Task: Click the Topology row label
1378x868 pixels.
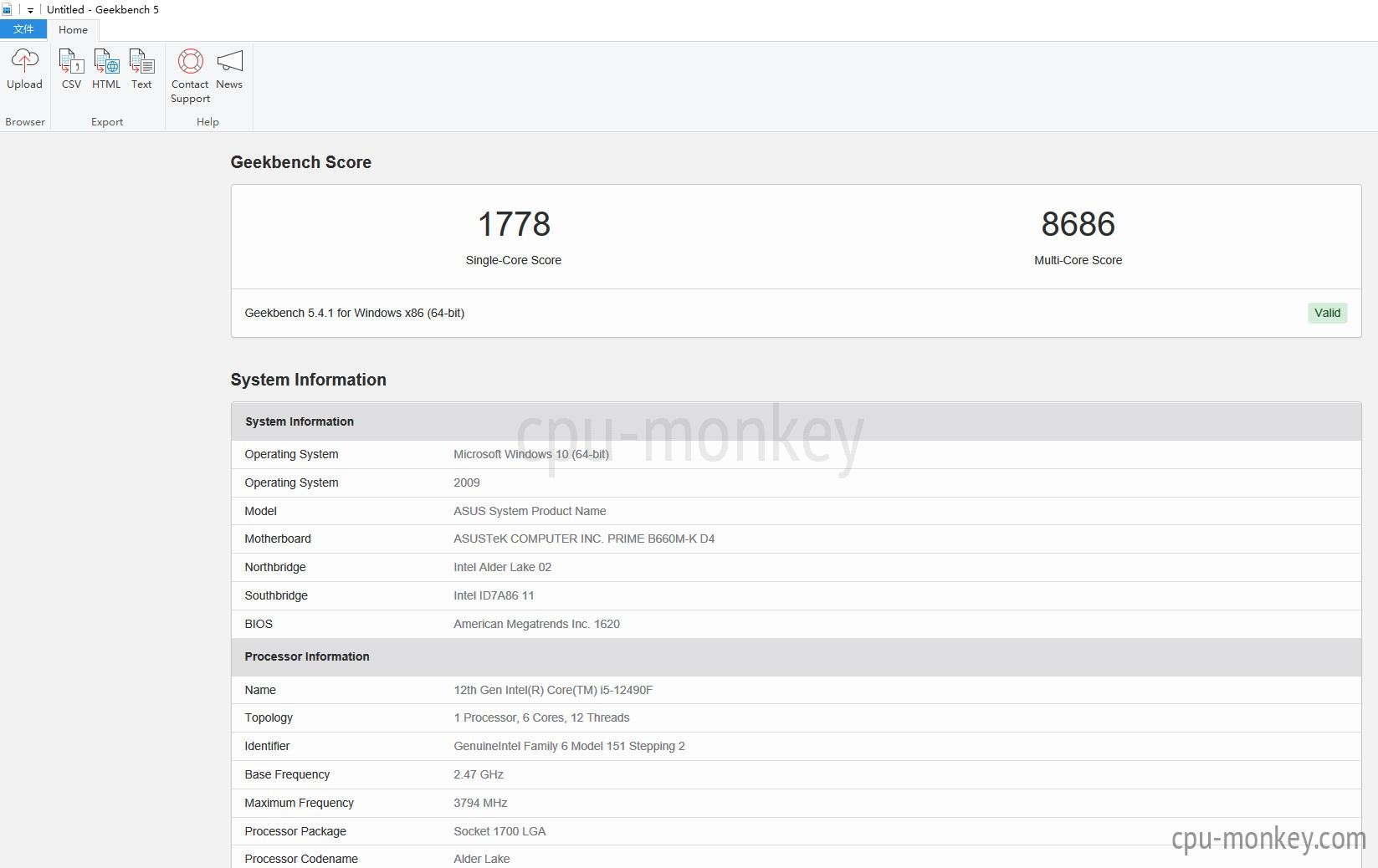Action: [269, 717]
